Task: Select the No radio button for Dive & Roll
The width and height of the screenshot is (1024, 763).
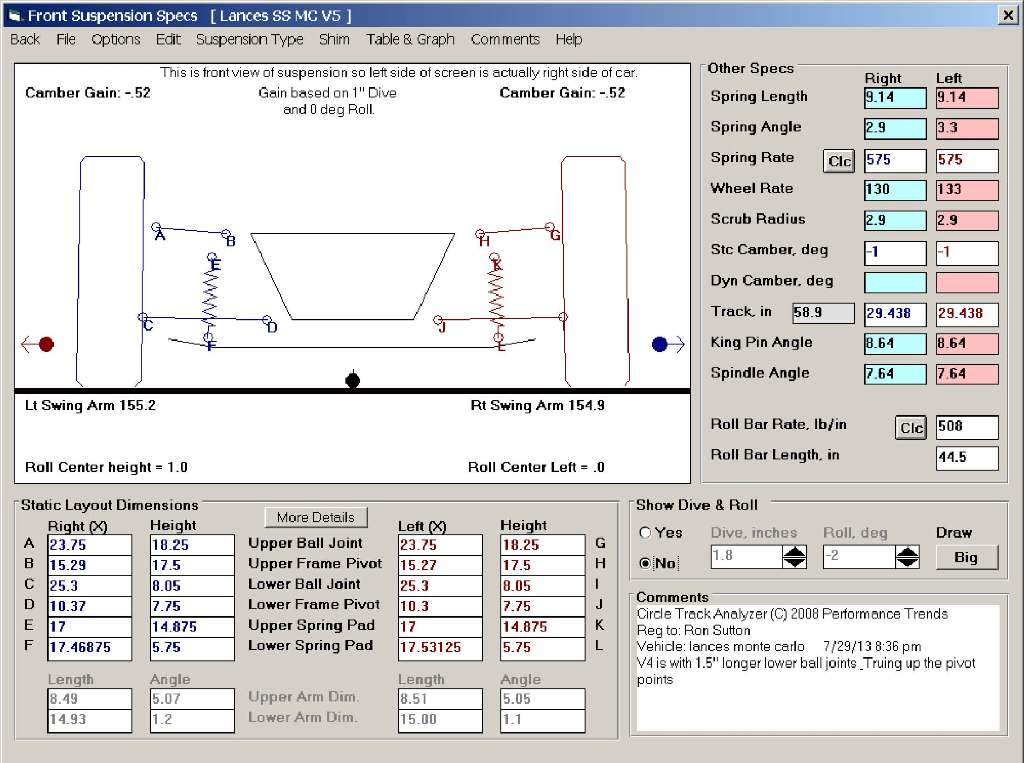Action: pos(645,563)
